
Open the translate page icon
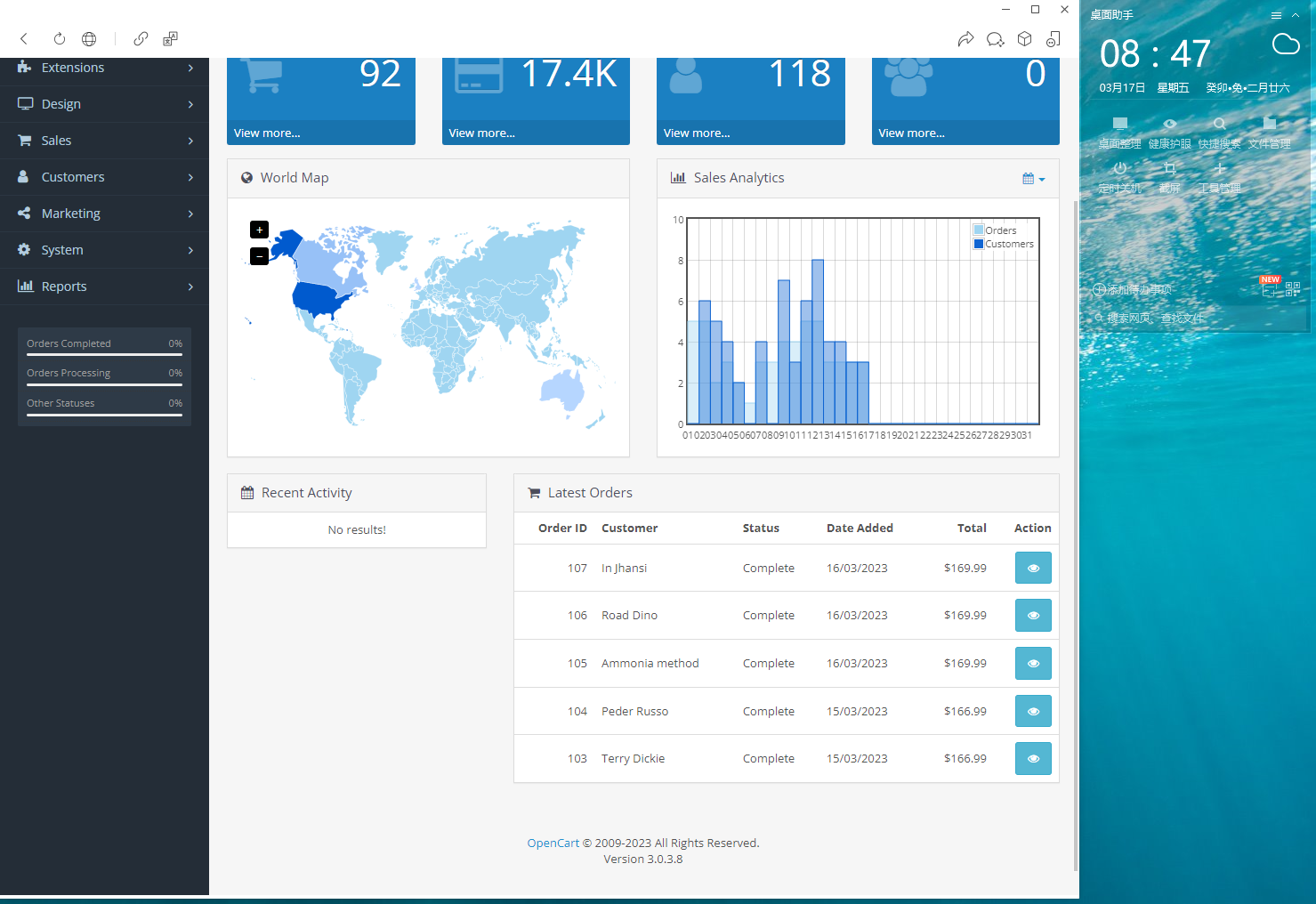[x=170, y=38]
